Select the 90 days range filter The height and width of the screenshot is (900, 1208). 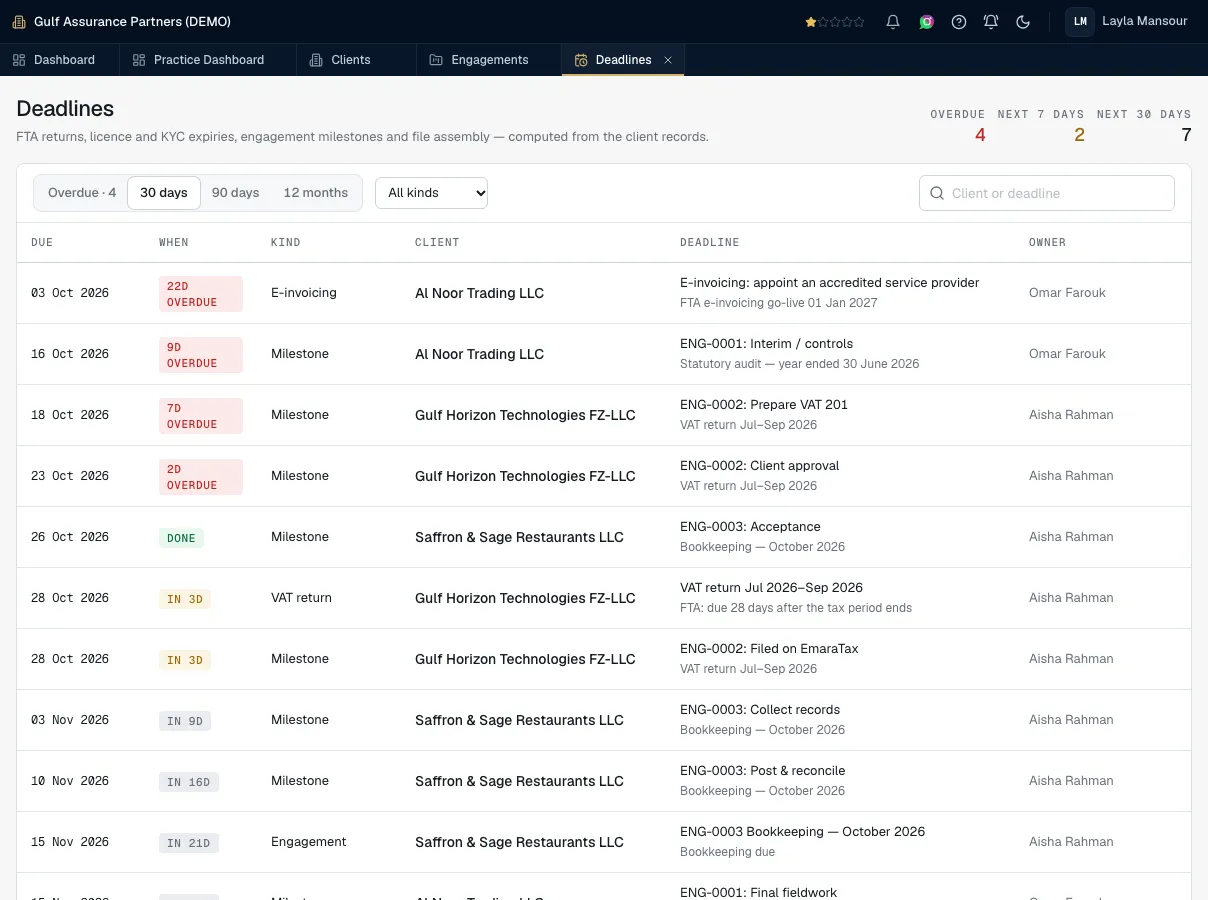[x=236, y=193]
